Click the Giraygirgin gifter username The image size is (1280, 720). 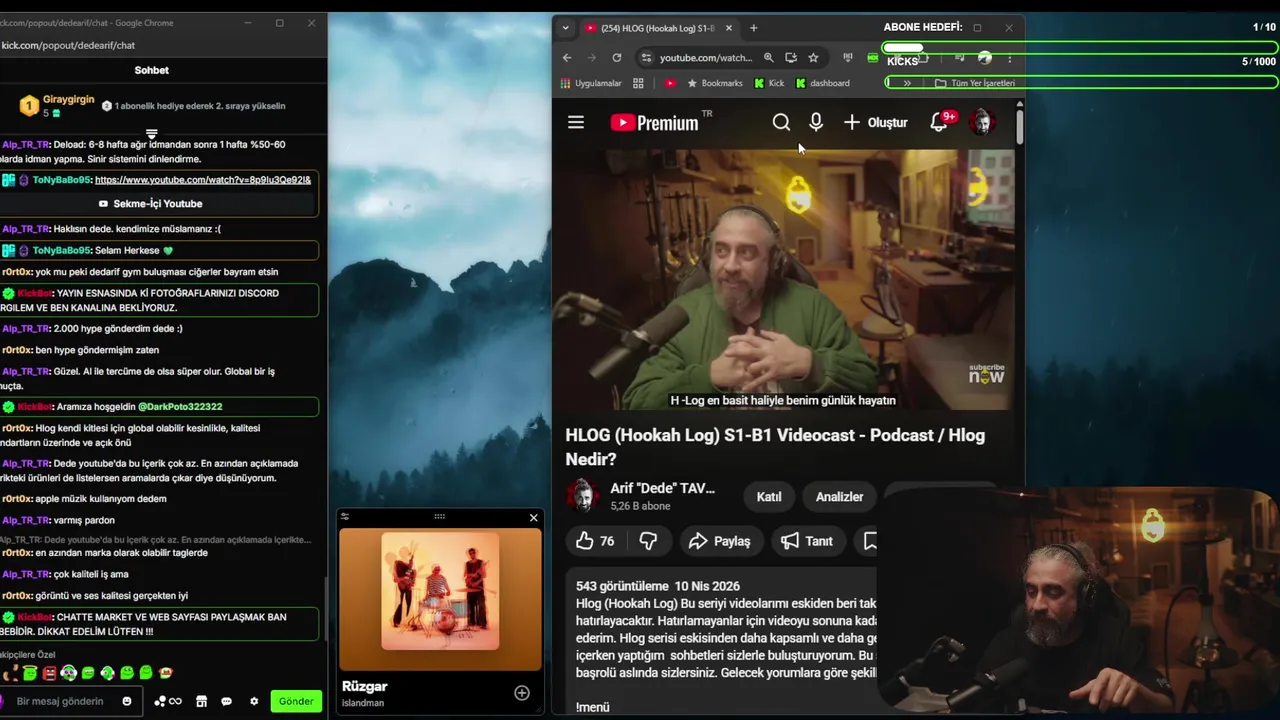click(x=69, y=100)
